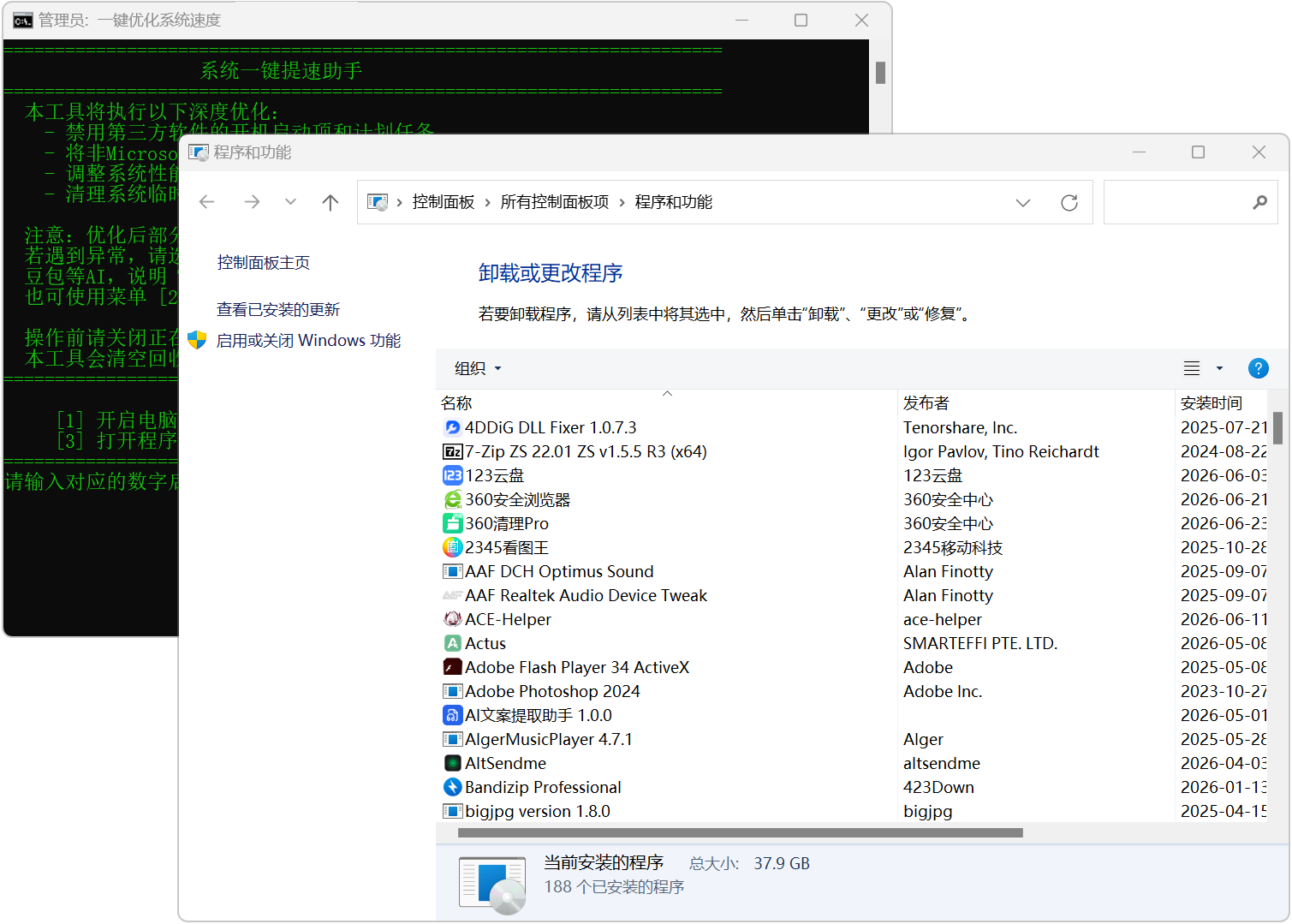Open 启用或关闭 Windows 功能 link
This screenshot has width=1292, height=924.
[x=308, y=340]
